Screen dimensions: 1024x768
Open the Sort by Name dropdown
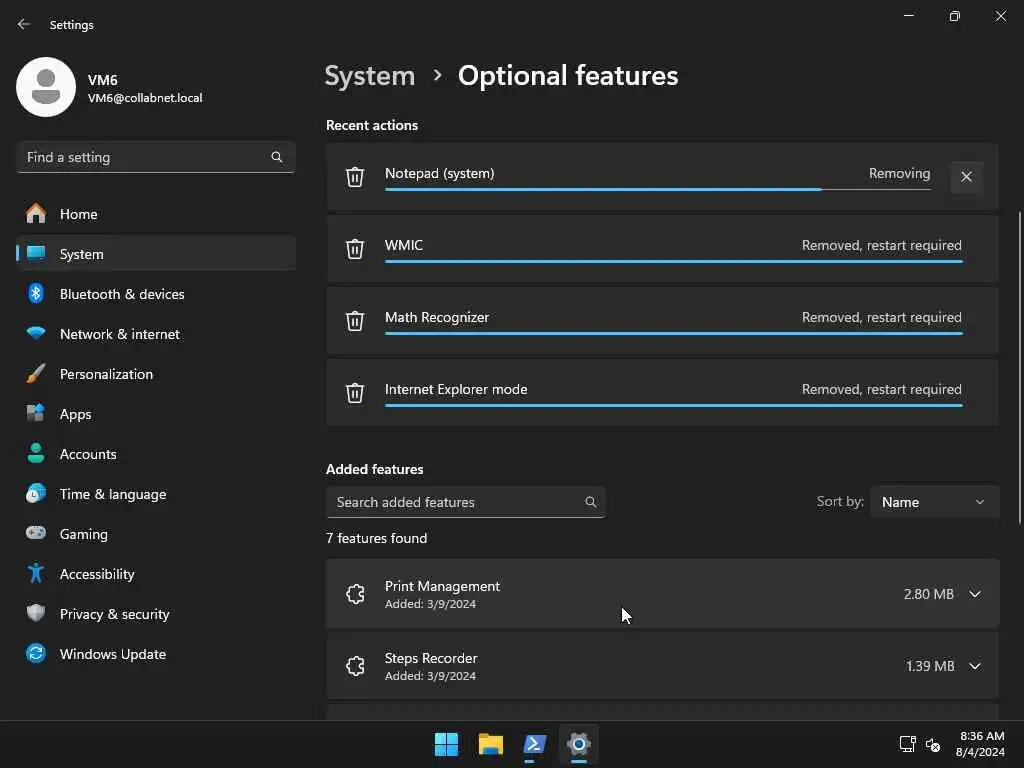pos(934,502)
